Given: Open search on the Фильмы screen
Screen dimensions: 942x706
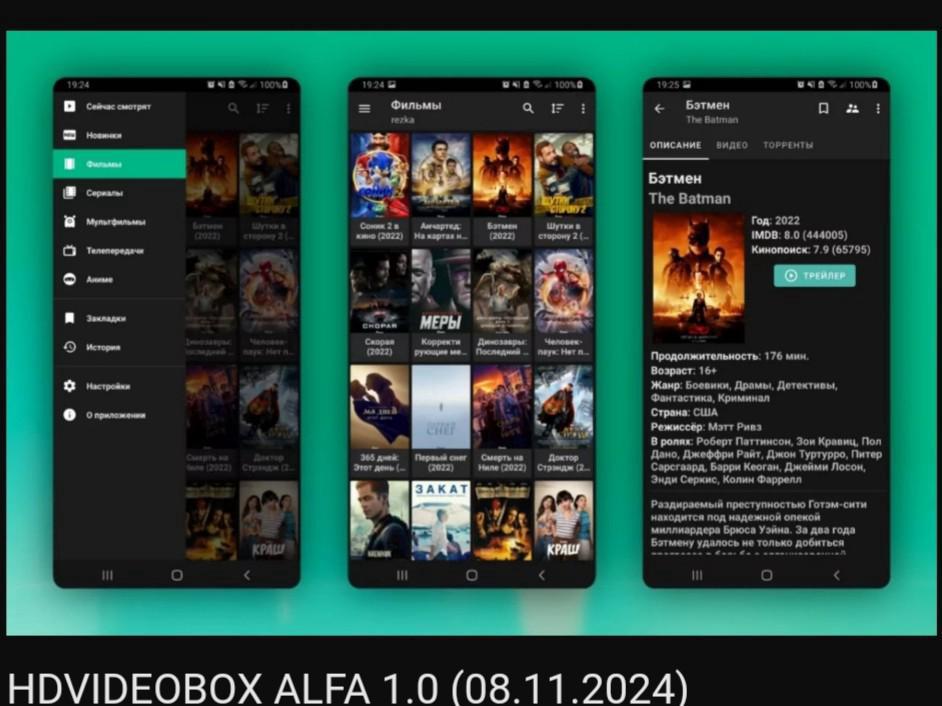Looking at the screenshot, I should click(x=527, y=107).
